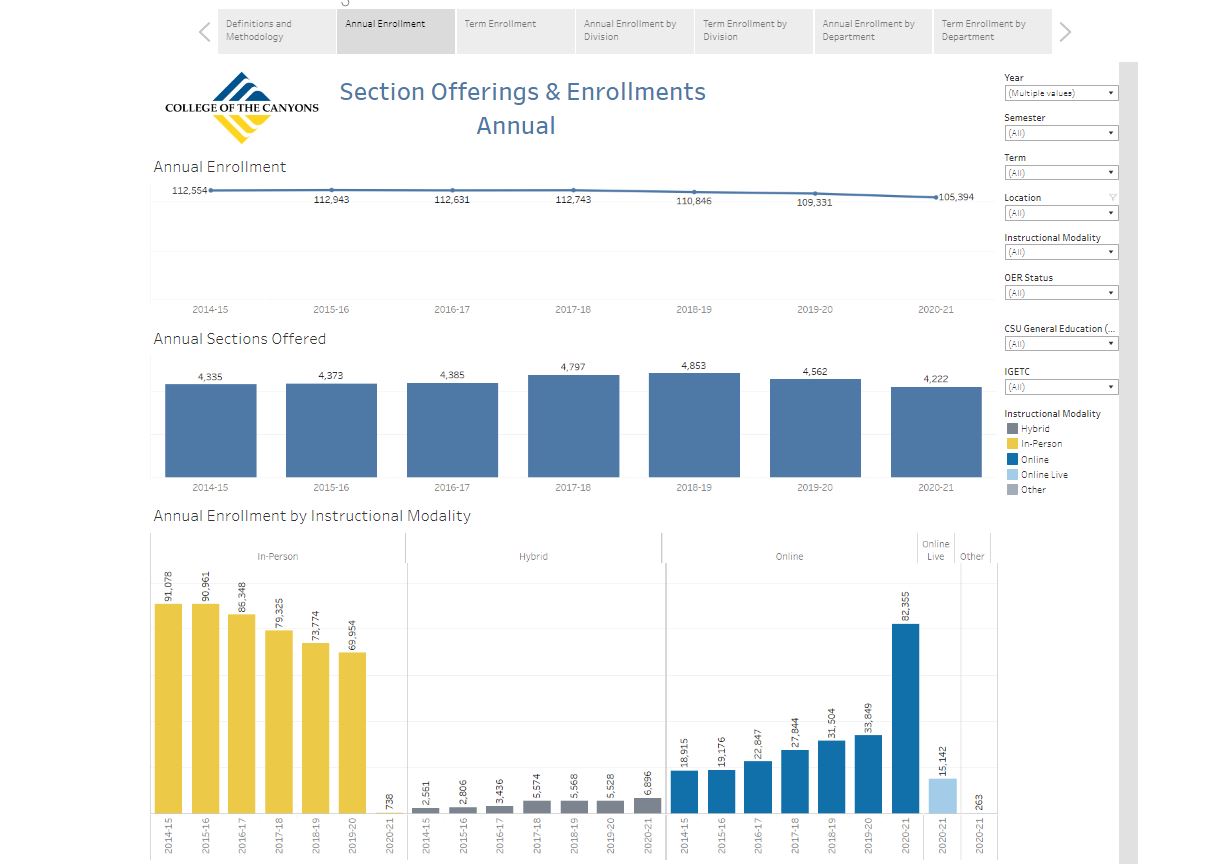This screenshot has height=864, width=1221.
Task: Click the Term filter dropdown arrow icon
Action: 1112,172
